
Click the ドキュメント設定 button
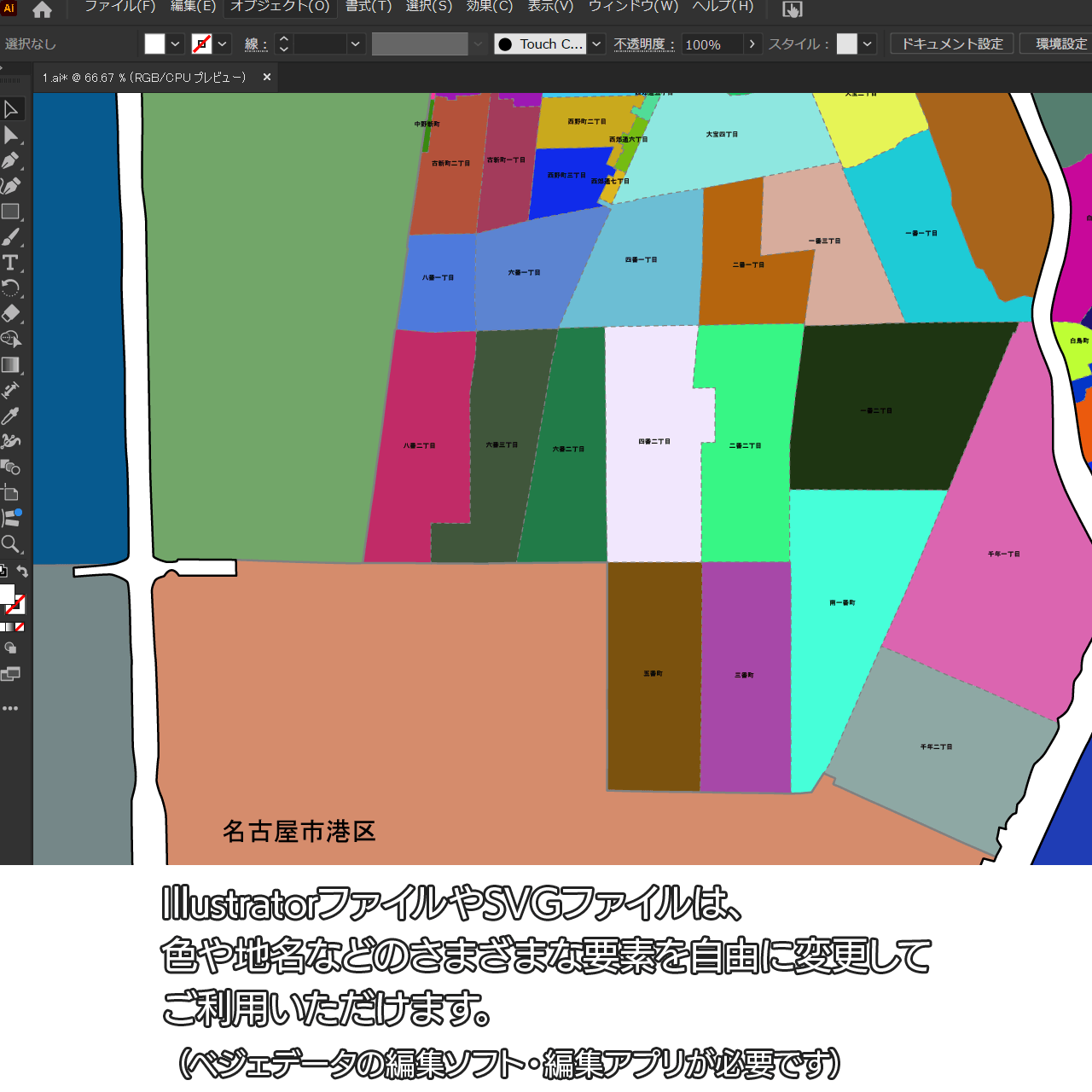[x=952, y=44]
